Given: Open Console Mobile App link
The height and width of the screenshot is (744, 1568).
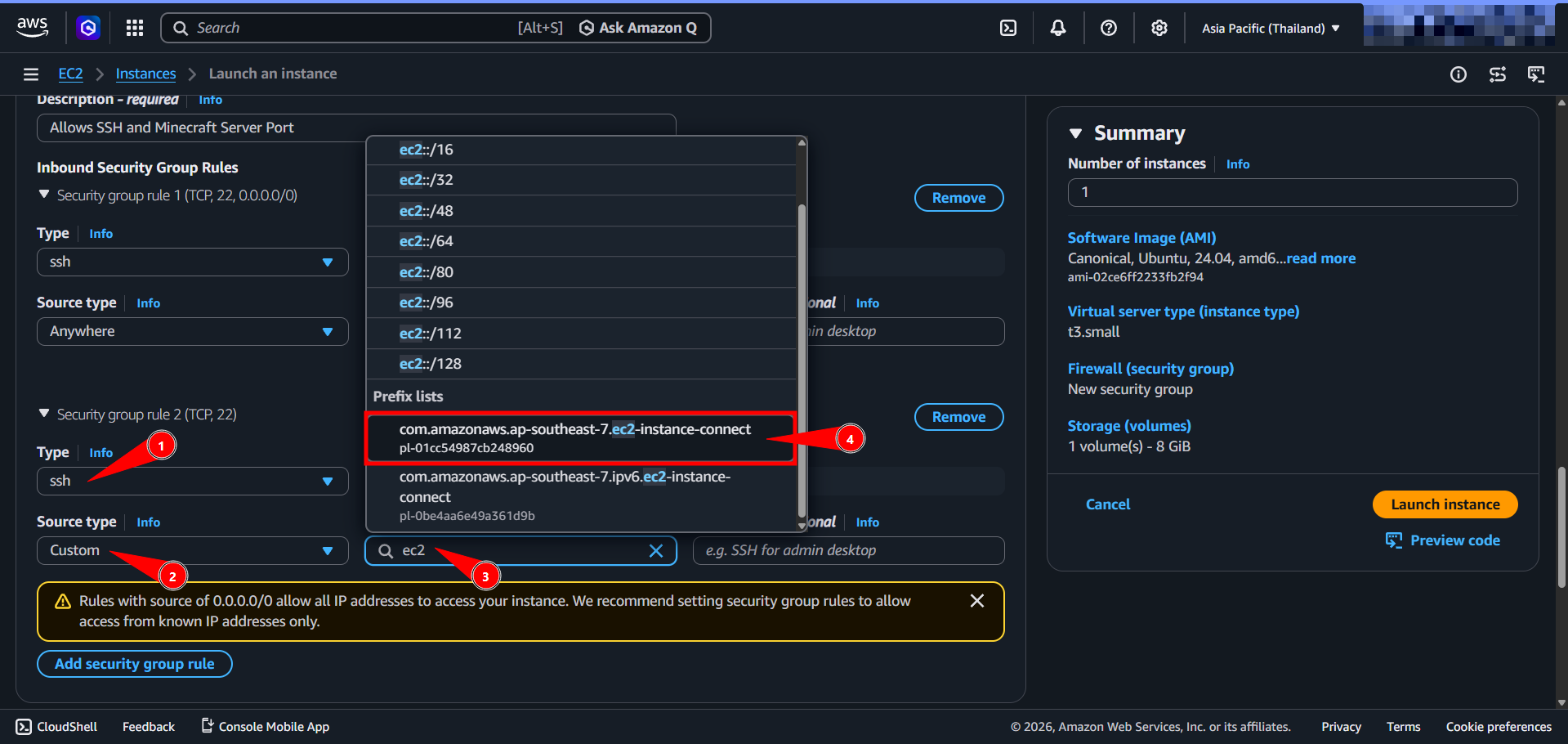Looking at the screenshot, I should tap(266, 727).
